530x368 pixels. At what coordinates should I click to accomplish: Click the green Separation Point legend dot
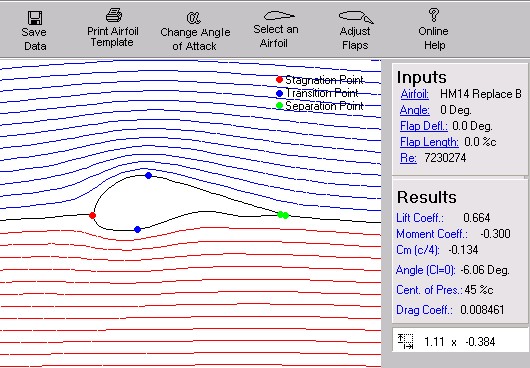point(279,106)
